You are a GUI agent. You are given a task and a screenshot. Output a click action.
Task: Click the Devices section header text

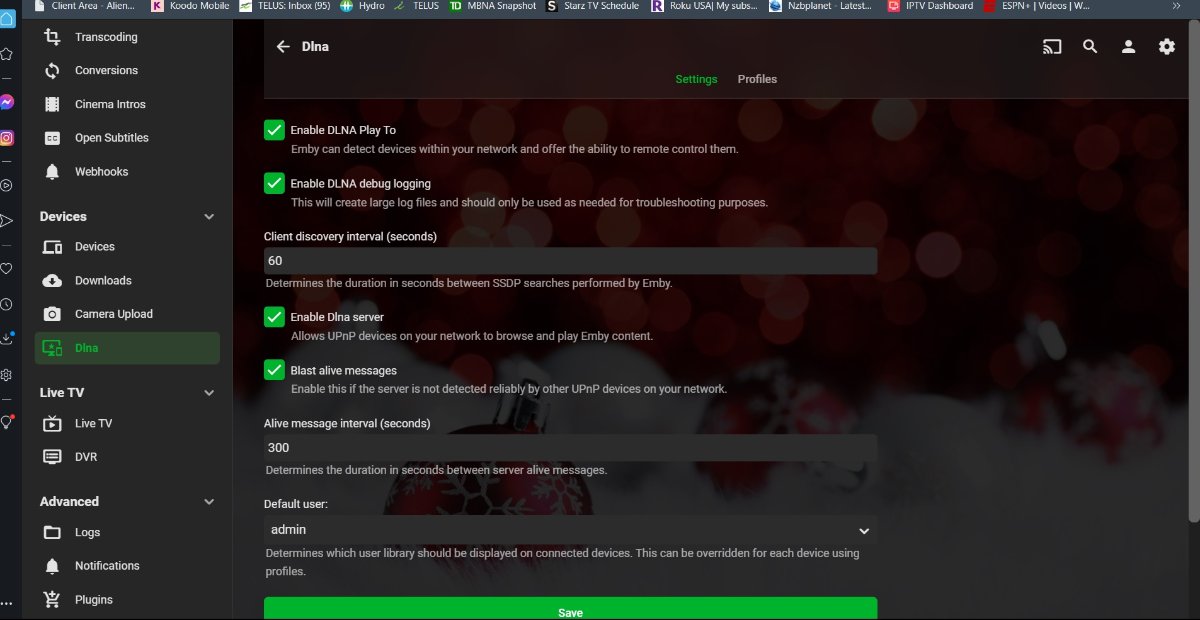click(63, 217)
